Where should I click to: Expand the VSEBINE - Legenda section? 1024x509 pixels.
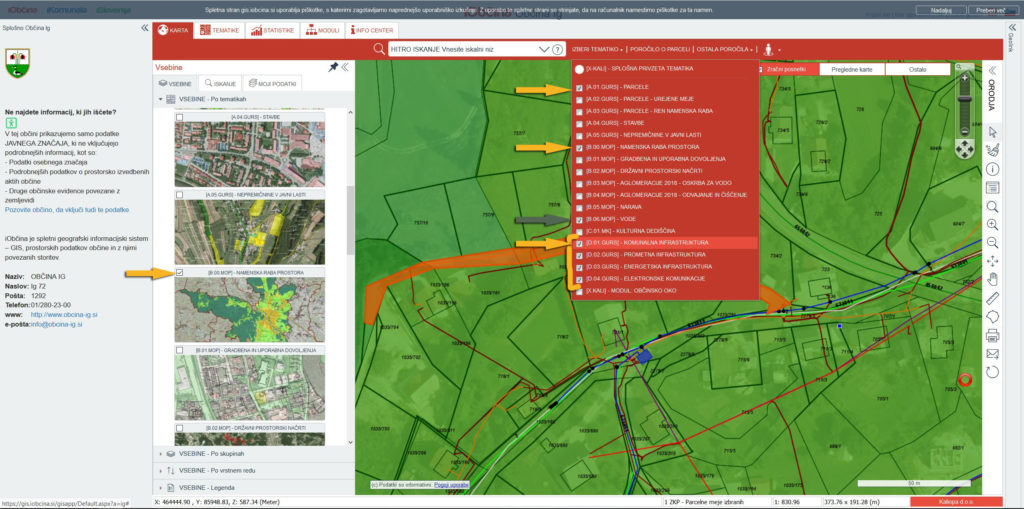tap(206, 487)
